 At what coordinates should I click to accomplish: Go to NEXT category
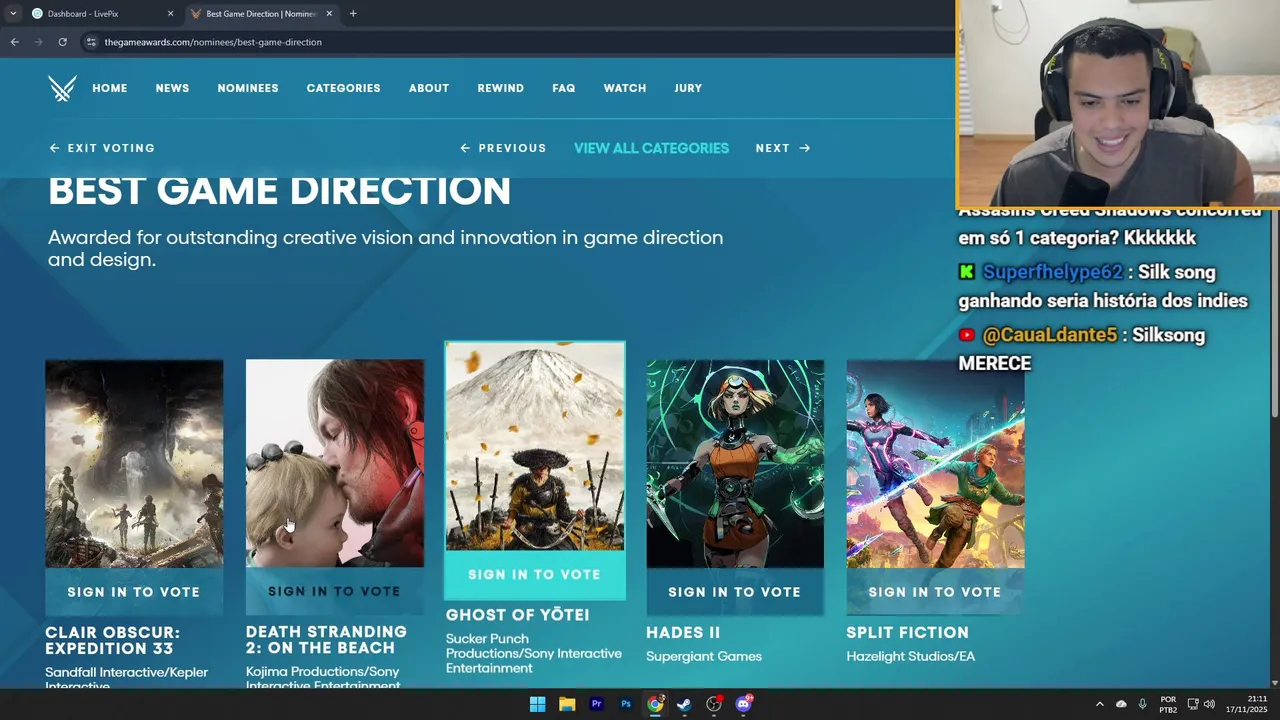click(x=783, y=148)
